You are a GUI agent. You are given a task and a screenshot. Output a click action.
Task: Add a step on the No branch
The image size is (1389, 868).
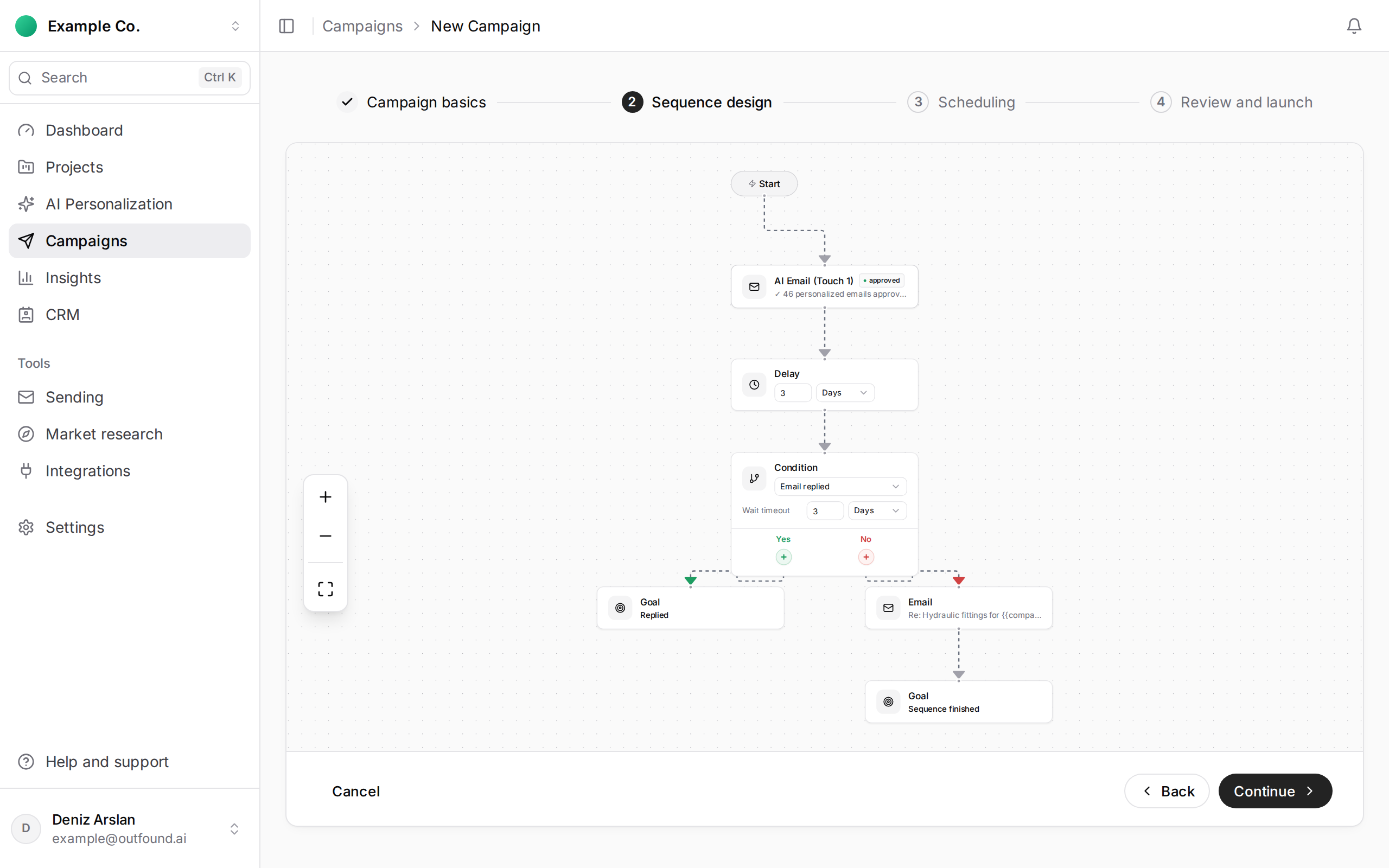(866, 557)
